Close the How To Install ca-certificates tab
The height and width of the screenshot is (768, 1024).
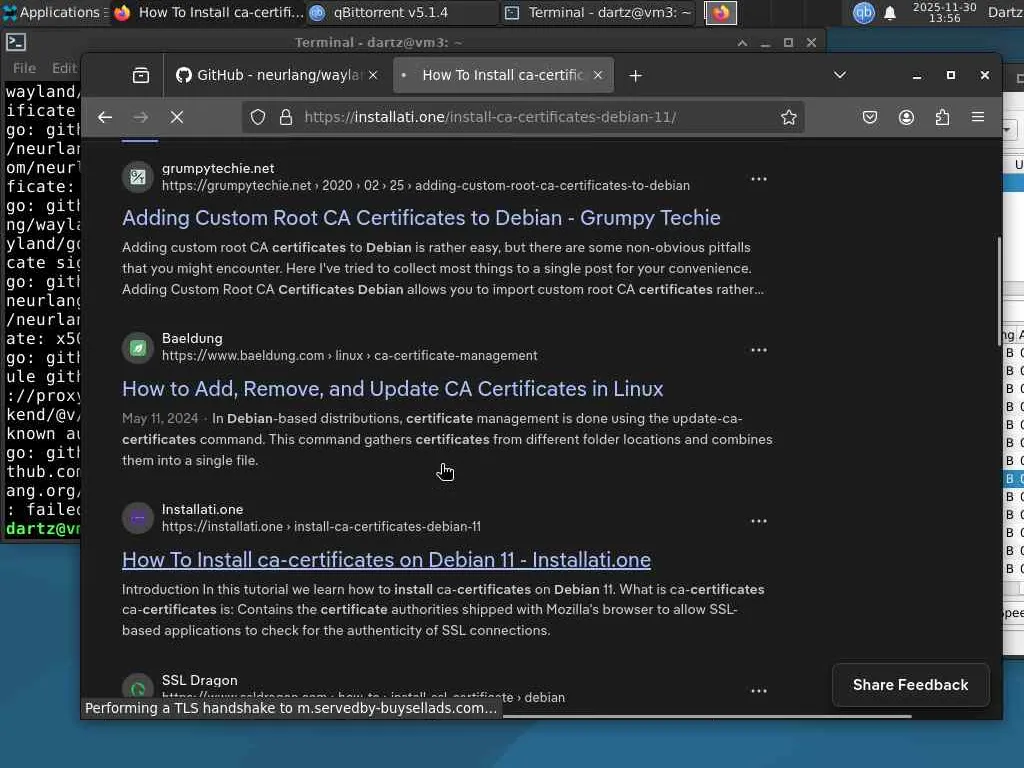tap(598, 75)
